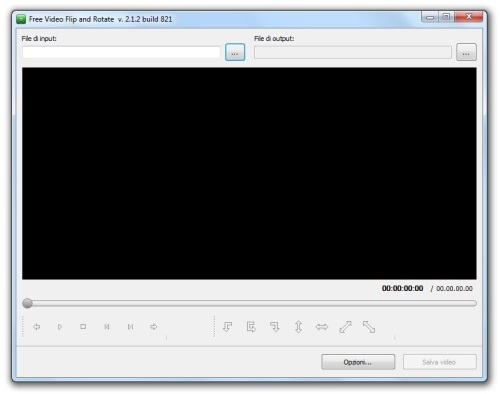Click the Salva video button
The width and height of the screenshot is (500, 394).
coord(439,362)
